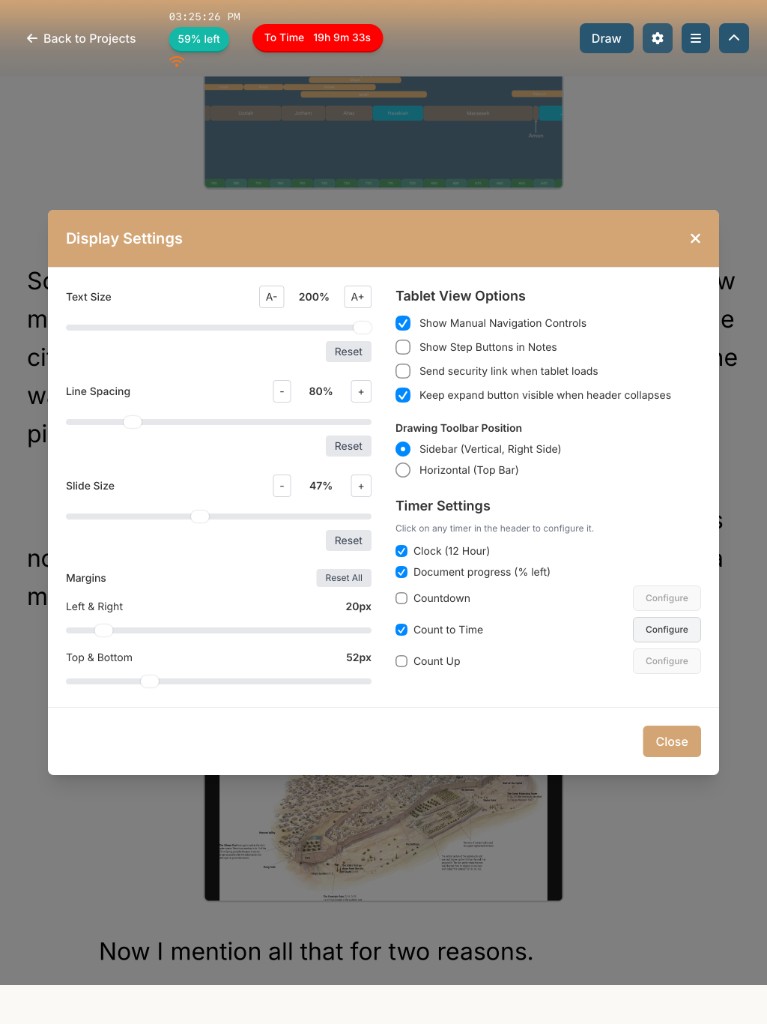Click the orange wifi status icon
The image size is (767, 1024).
[176, 61]
